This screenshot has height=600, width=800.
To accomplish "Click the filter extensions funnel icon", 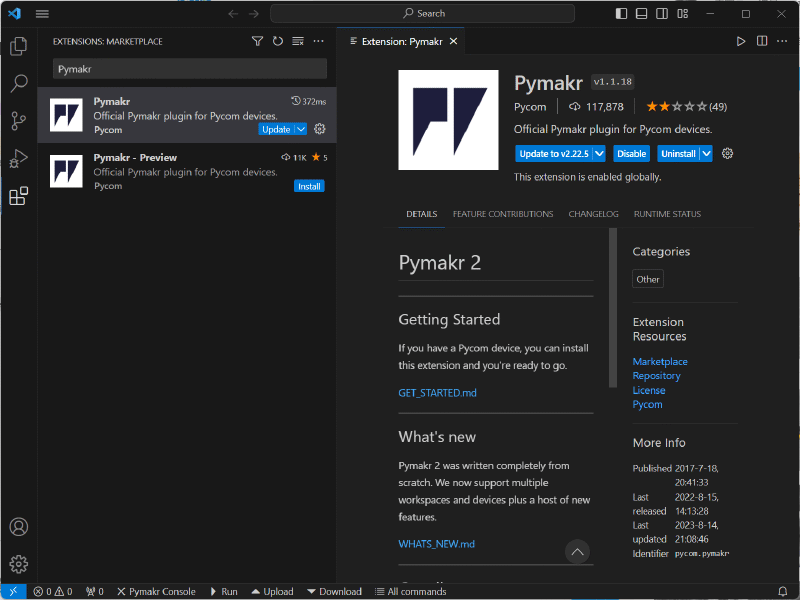I will pos(257,41).
